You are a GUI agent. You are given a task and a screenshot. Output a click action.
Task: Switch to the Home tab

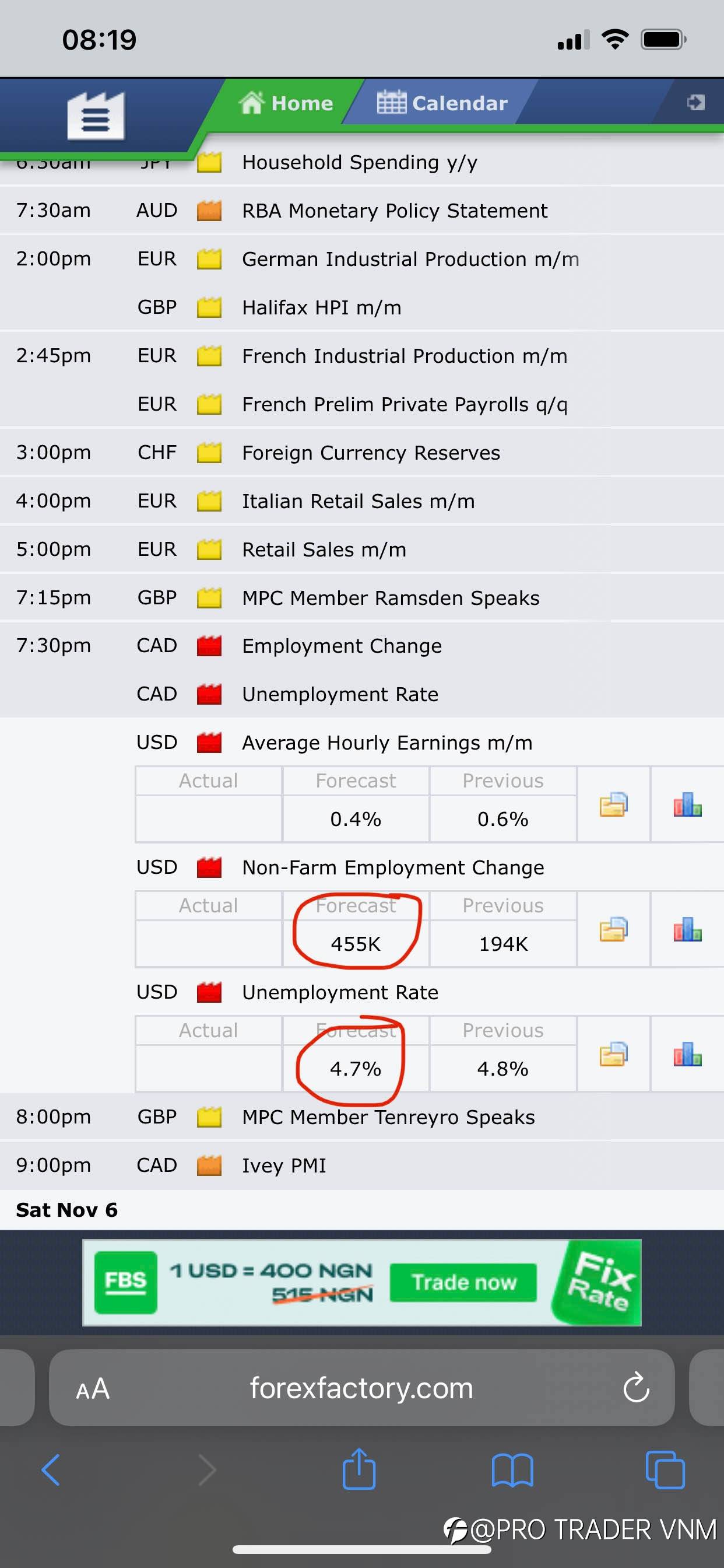(285, 103)
